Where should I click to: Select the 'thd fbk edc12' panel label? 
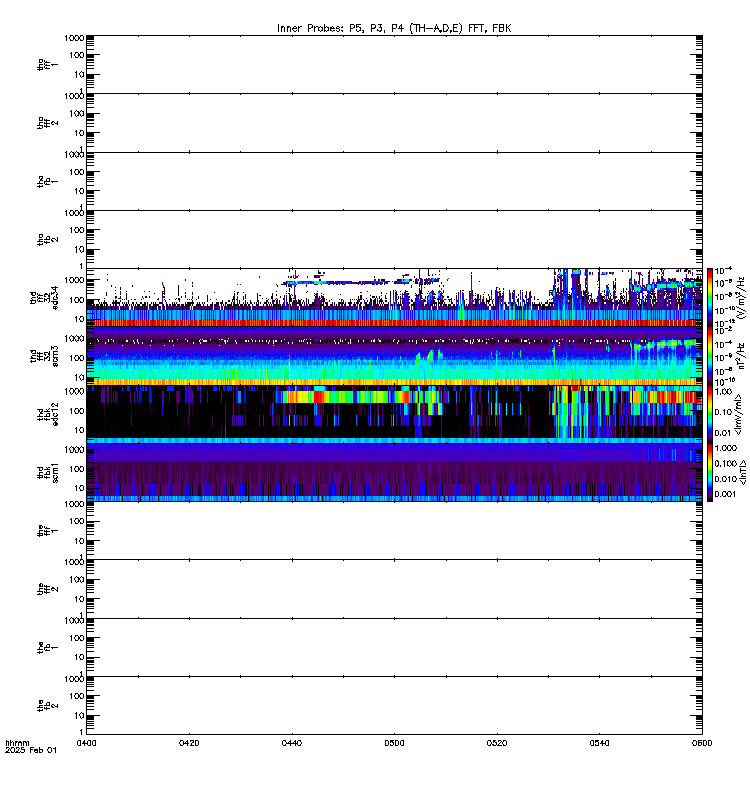pos(48,414)
